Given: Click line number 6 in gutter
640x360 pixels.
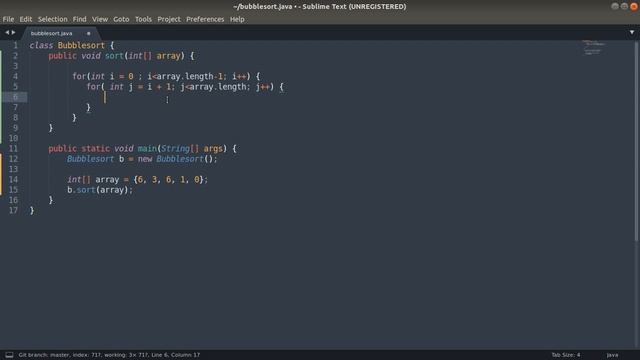Looking at the screenshot, I should (x=16, y=97).
